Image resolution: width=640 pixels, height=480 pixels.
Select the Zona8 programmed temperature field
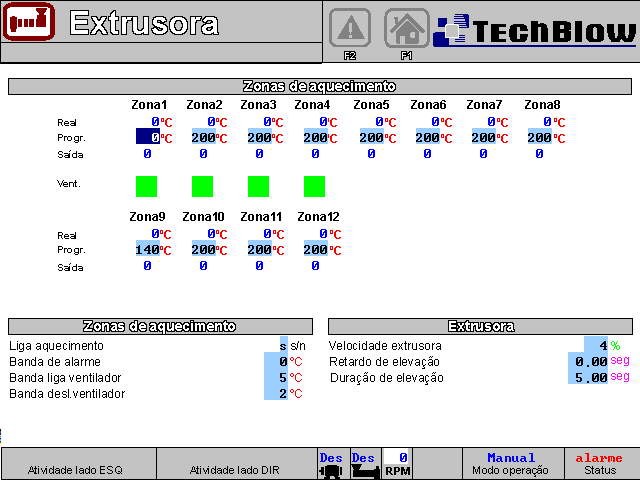point(539,137)
